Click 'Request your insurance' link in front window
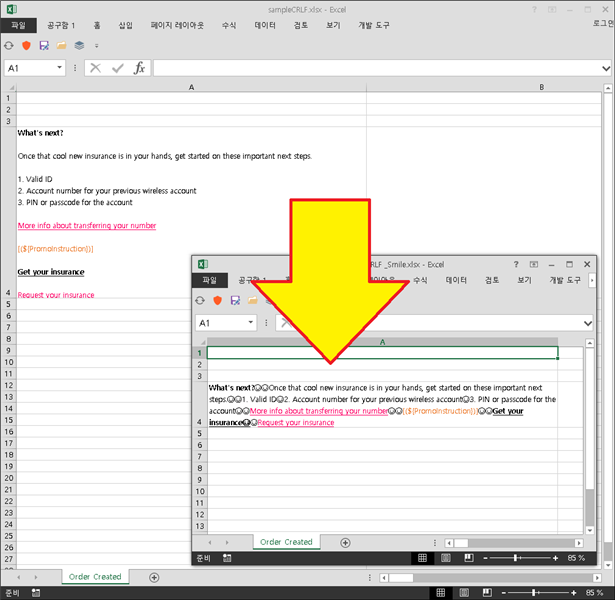This screenshot has width=615, height=600. pyautogui.click(x=296, y=423)
